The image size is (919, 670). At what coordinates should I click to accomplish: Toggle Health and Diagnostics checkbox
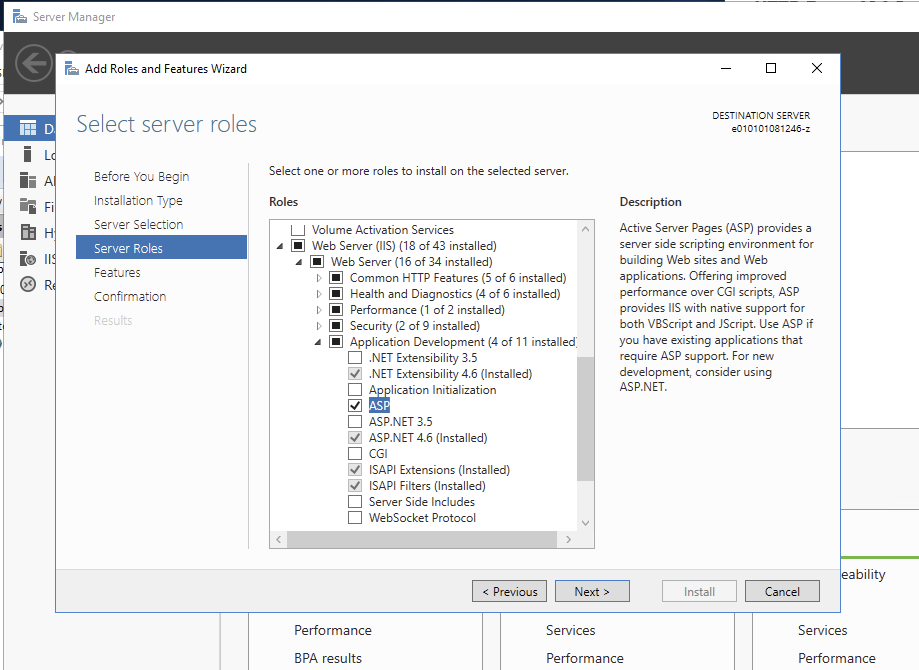(336, 294)
